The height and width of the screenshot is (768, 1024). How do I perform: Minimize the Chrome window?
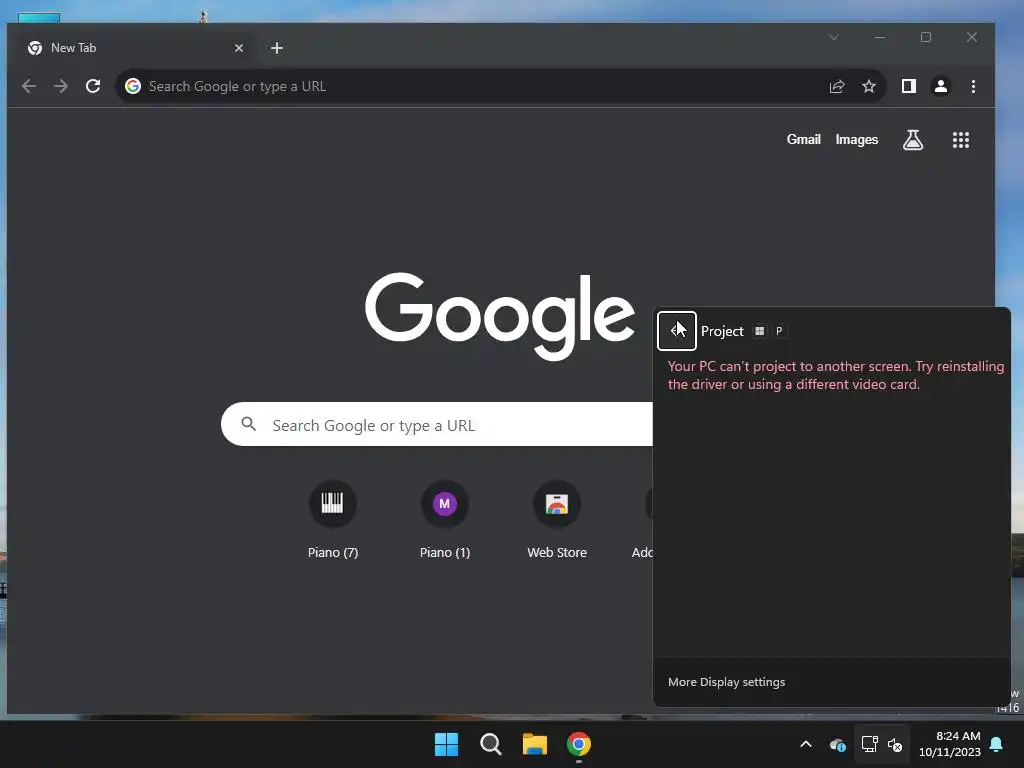(x=880, y=37)
